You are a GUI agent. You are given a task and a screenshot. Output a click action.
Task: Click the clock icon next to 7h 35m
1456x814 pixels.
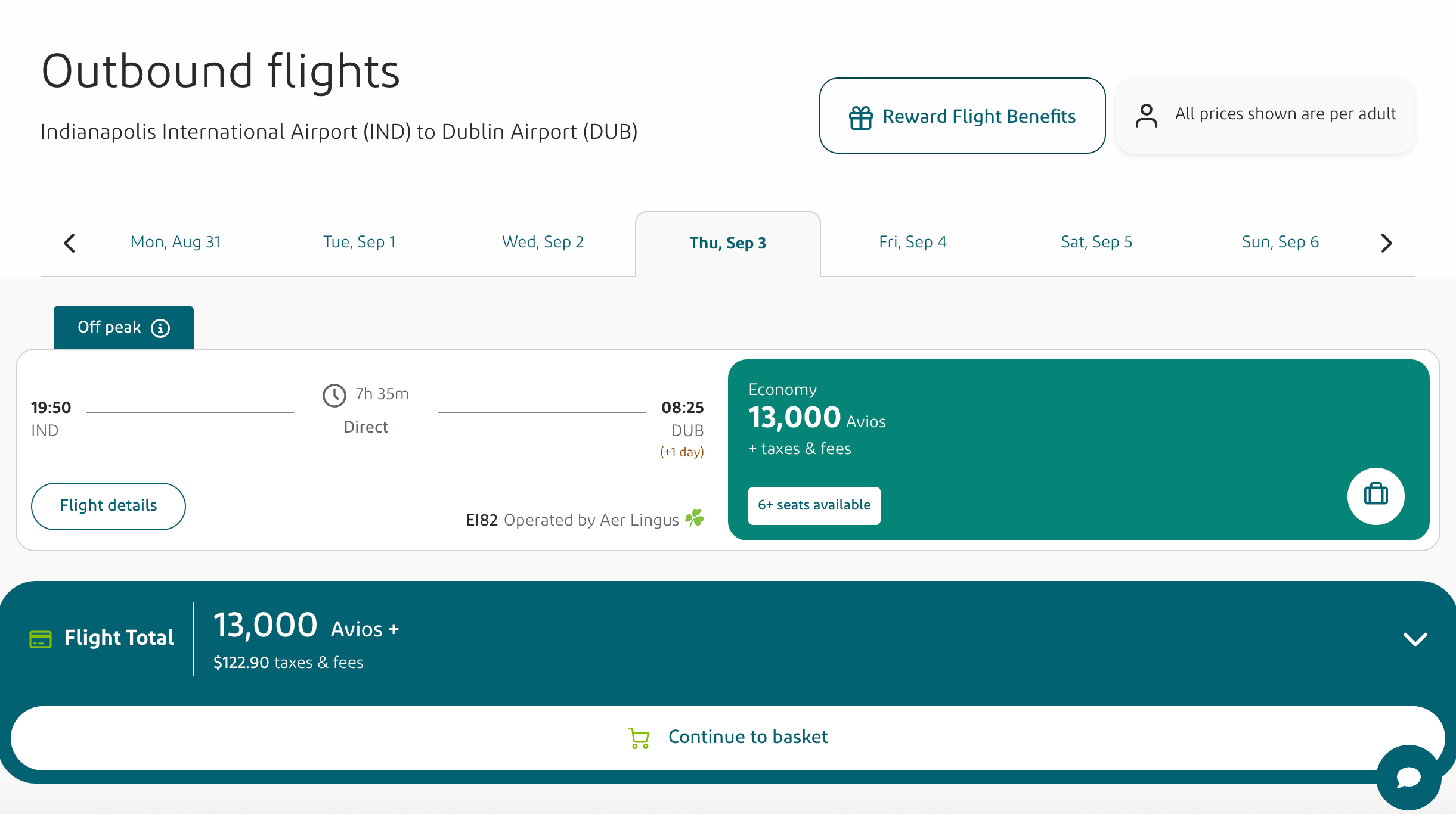click(334, 395)
